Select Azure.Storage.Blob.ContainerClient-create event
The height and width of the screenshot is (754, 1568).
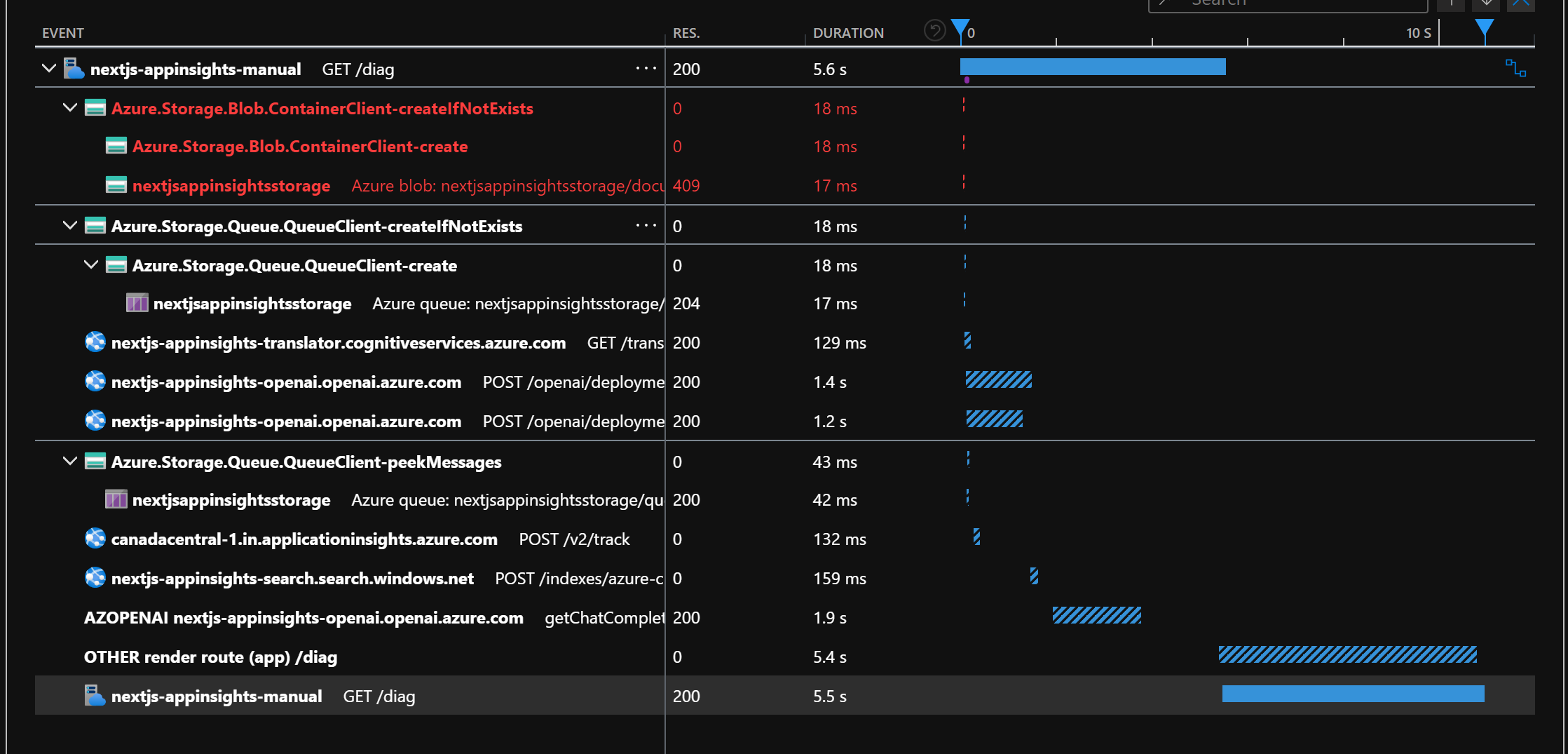(300, 147)
